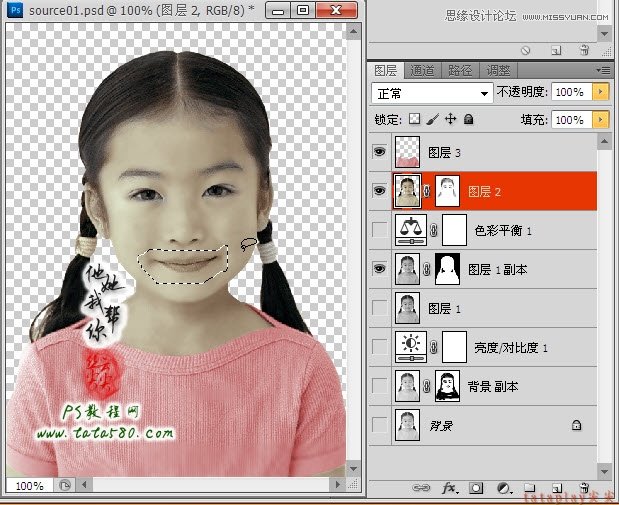Click the canvas horizontal scroll right arrow
This screenshot has width=619, height=505.
(x=337, y=484)
